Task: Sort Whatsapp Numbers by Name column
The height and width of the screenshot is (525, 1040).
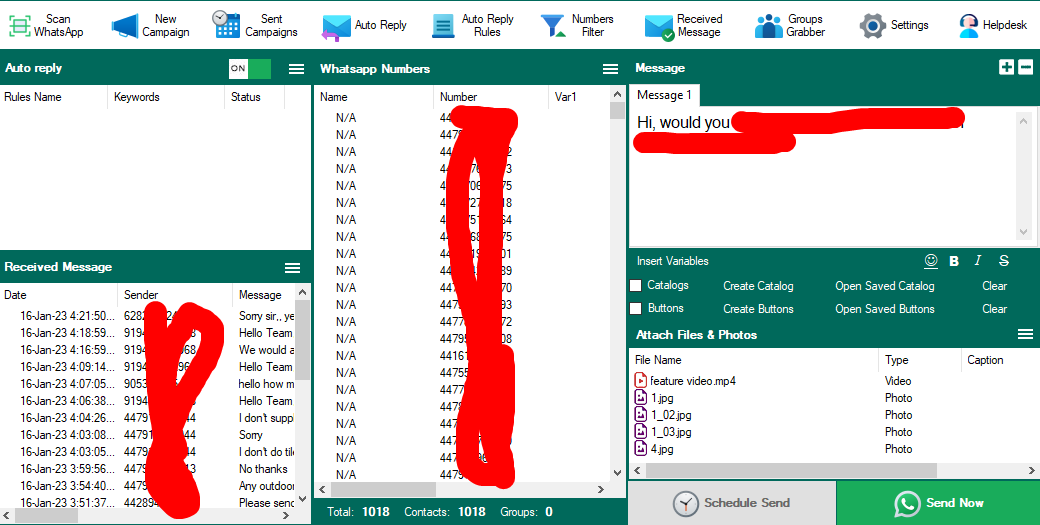Action: click(374, 97)
